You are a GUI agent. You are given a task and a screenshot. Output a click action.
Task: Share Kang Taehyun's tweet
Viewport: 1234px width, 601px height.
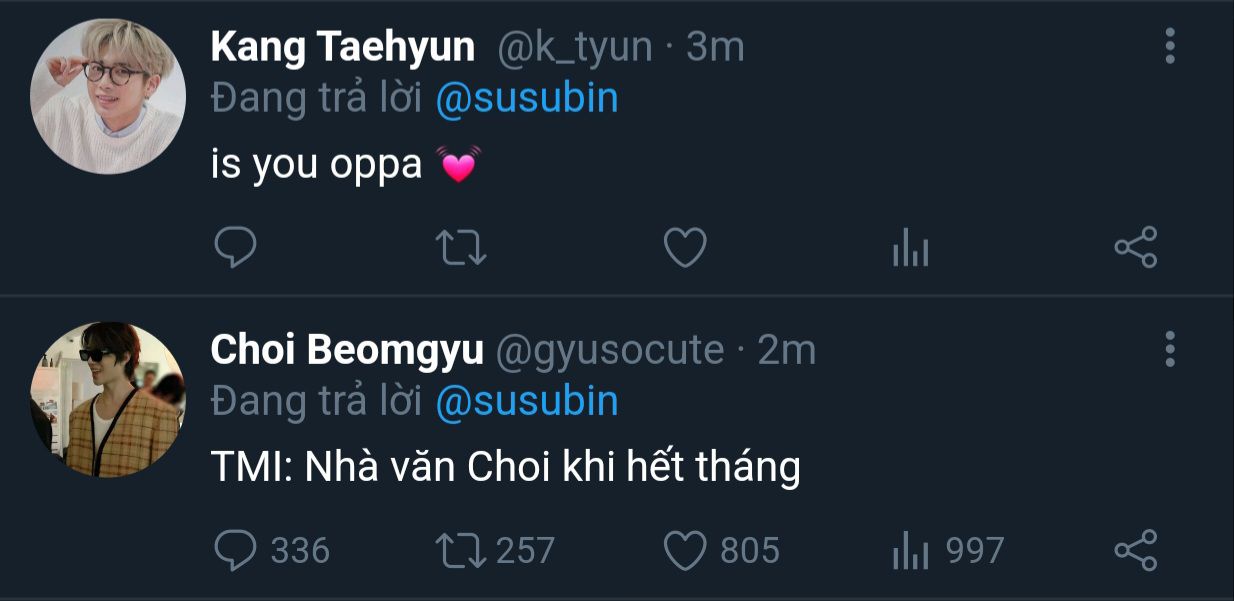pos(1135,247)
